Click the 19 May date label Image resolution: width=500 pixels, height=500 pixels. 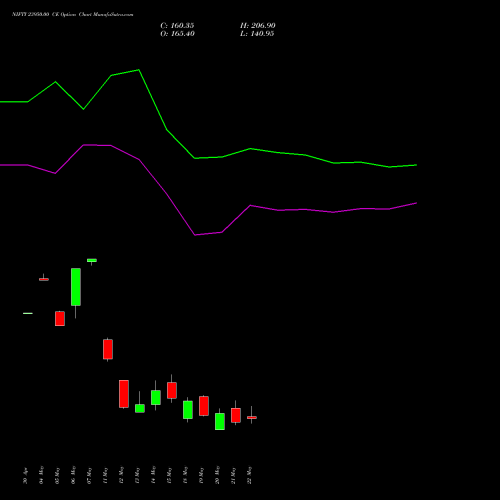[202, 476]
